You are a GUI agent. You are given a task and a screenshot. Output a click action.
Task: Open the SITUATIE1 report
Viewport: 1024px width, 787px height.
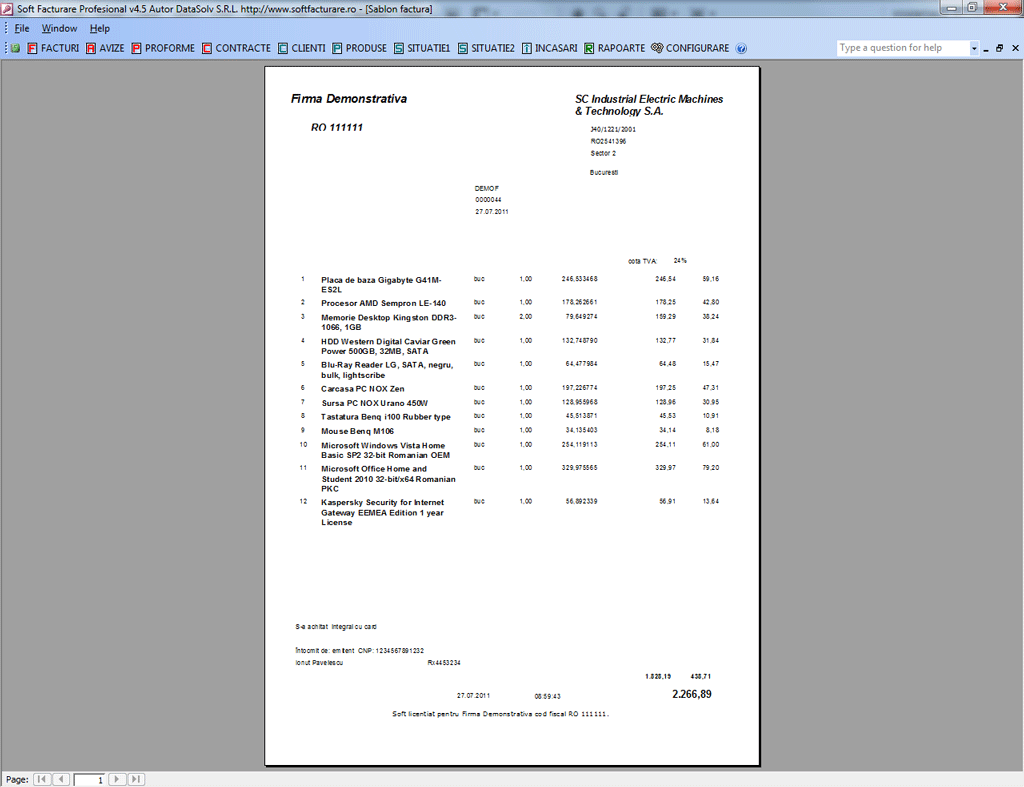(x=422, y=48)
